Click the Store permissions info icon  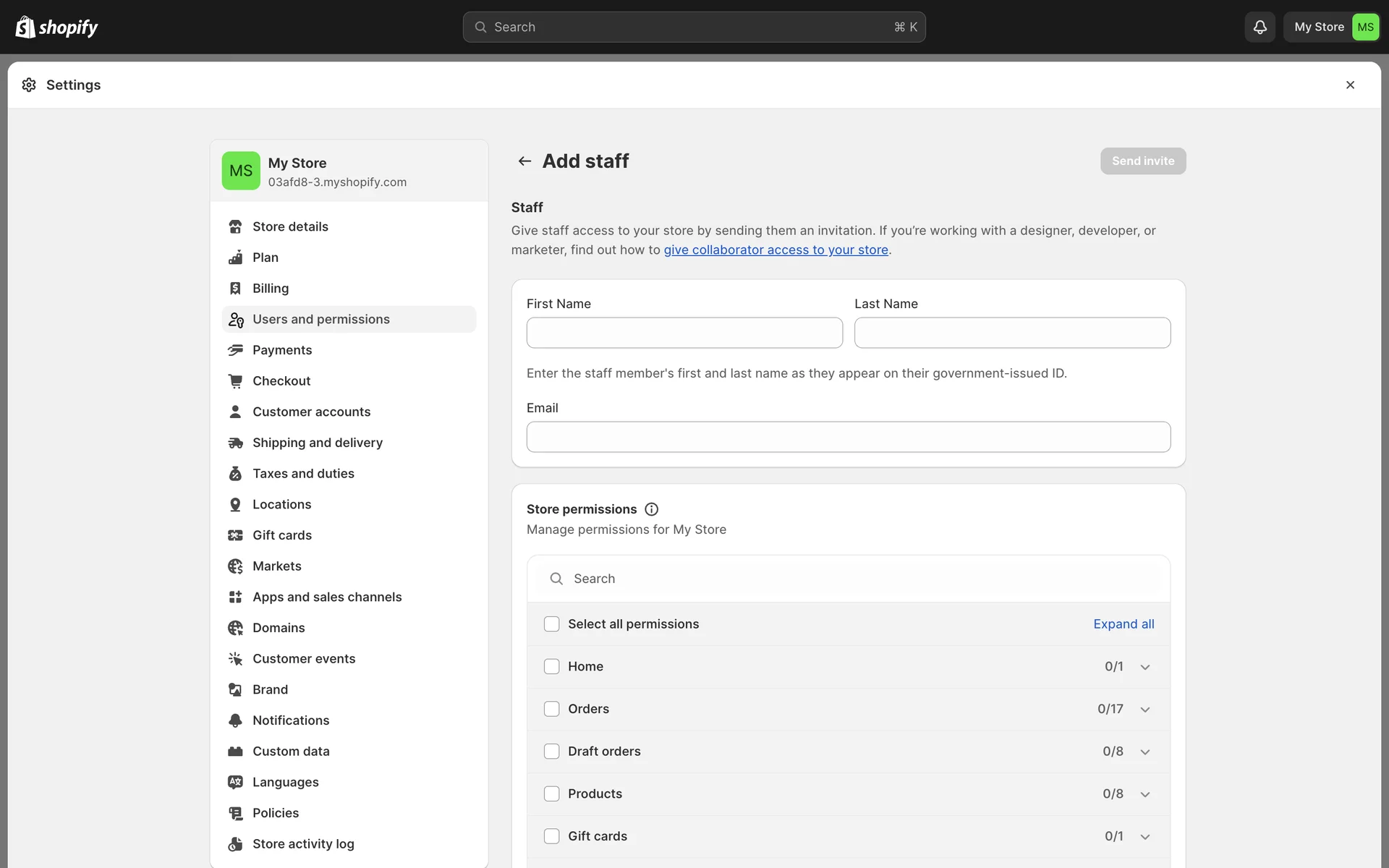[x=651, y=509]
